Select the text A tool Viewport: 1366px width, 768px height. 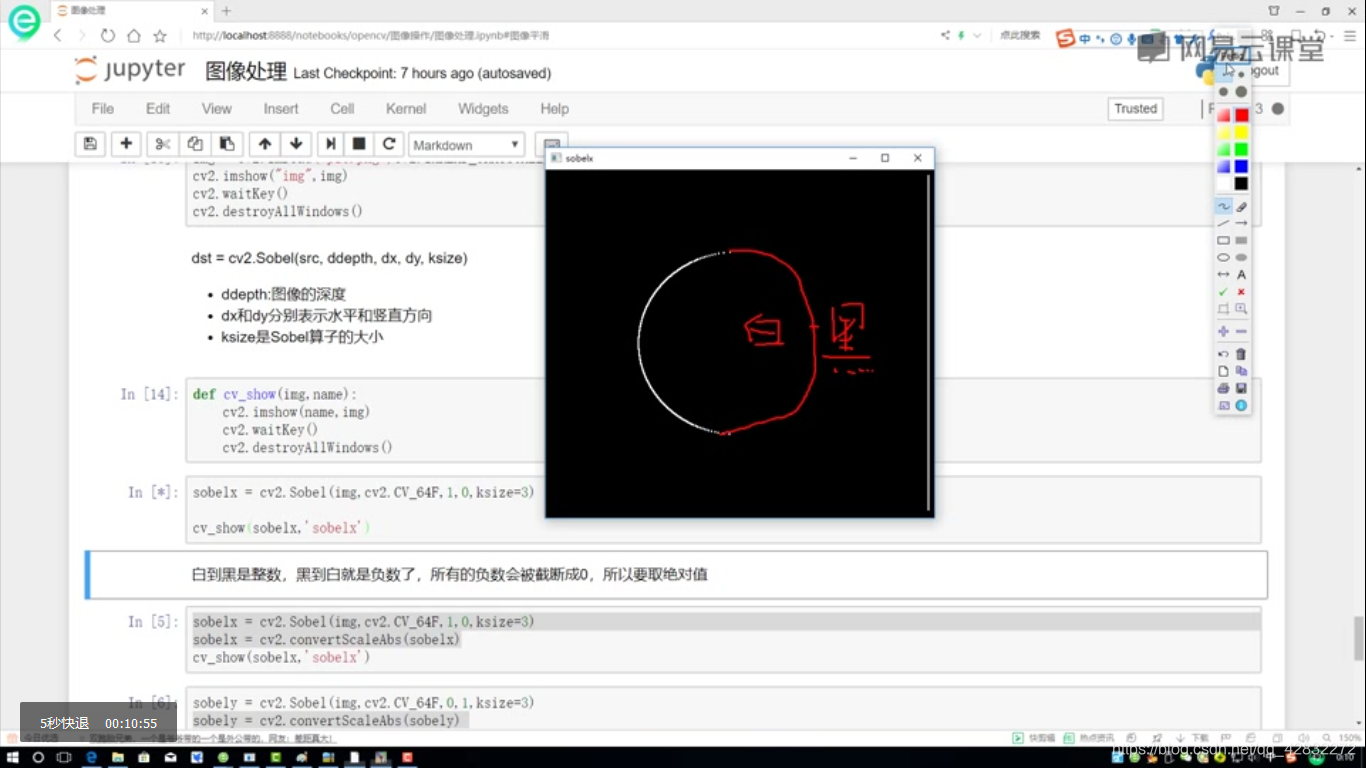[x=1241, y=274]
